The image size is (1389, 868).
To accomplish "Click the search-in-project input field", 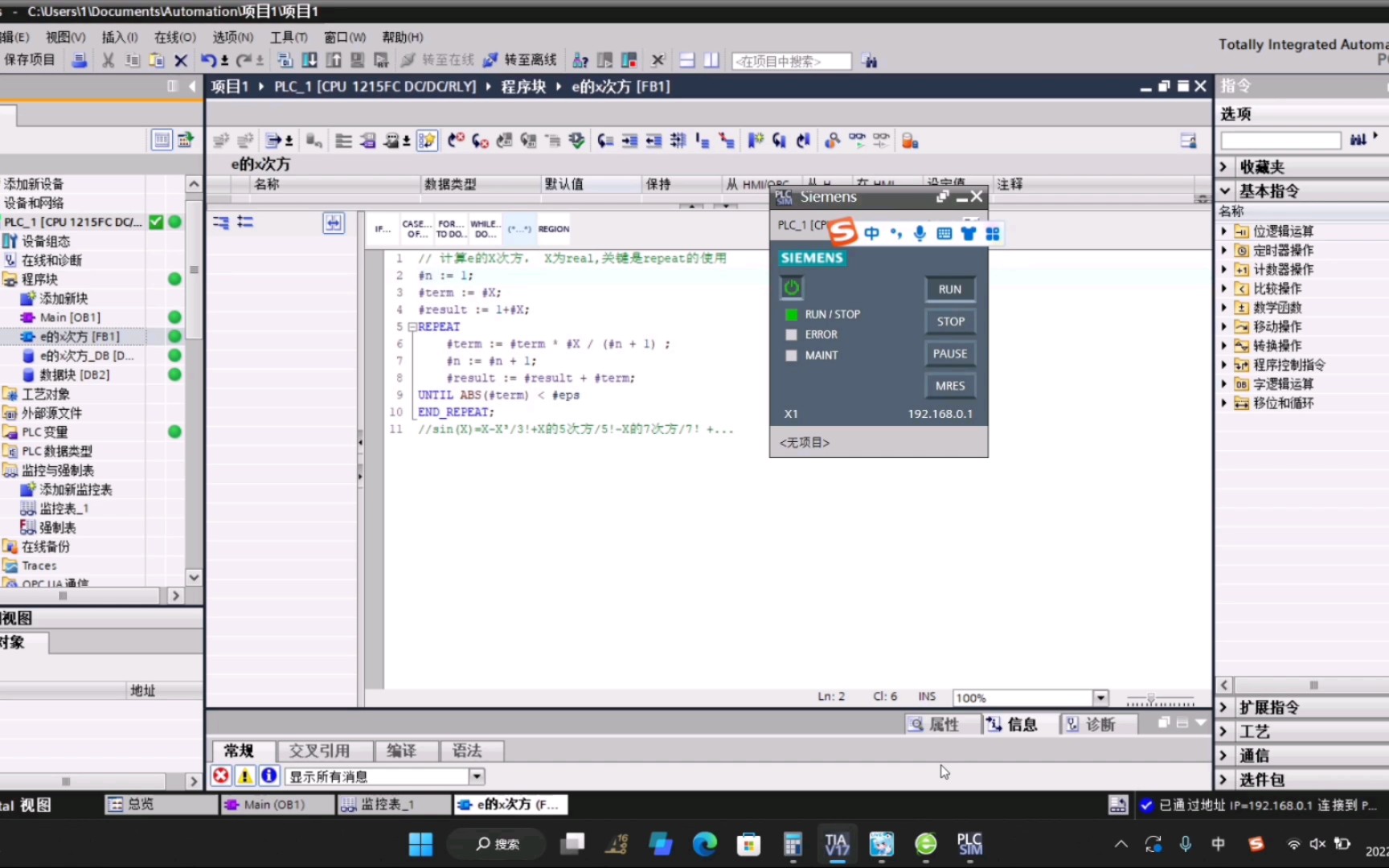I will click(791, 61).
